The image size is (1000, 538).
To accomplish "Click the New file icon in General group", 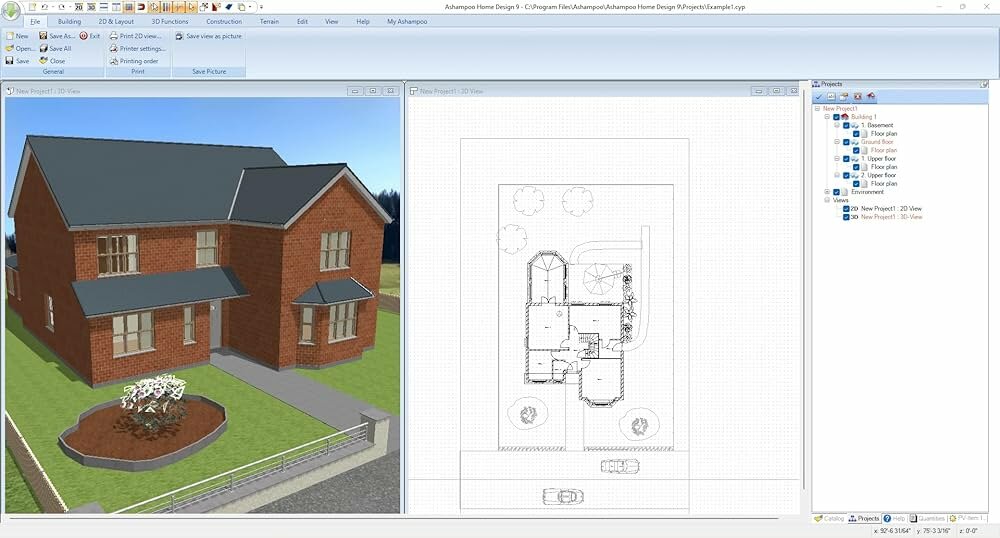I will coord(10,36).
